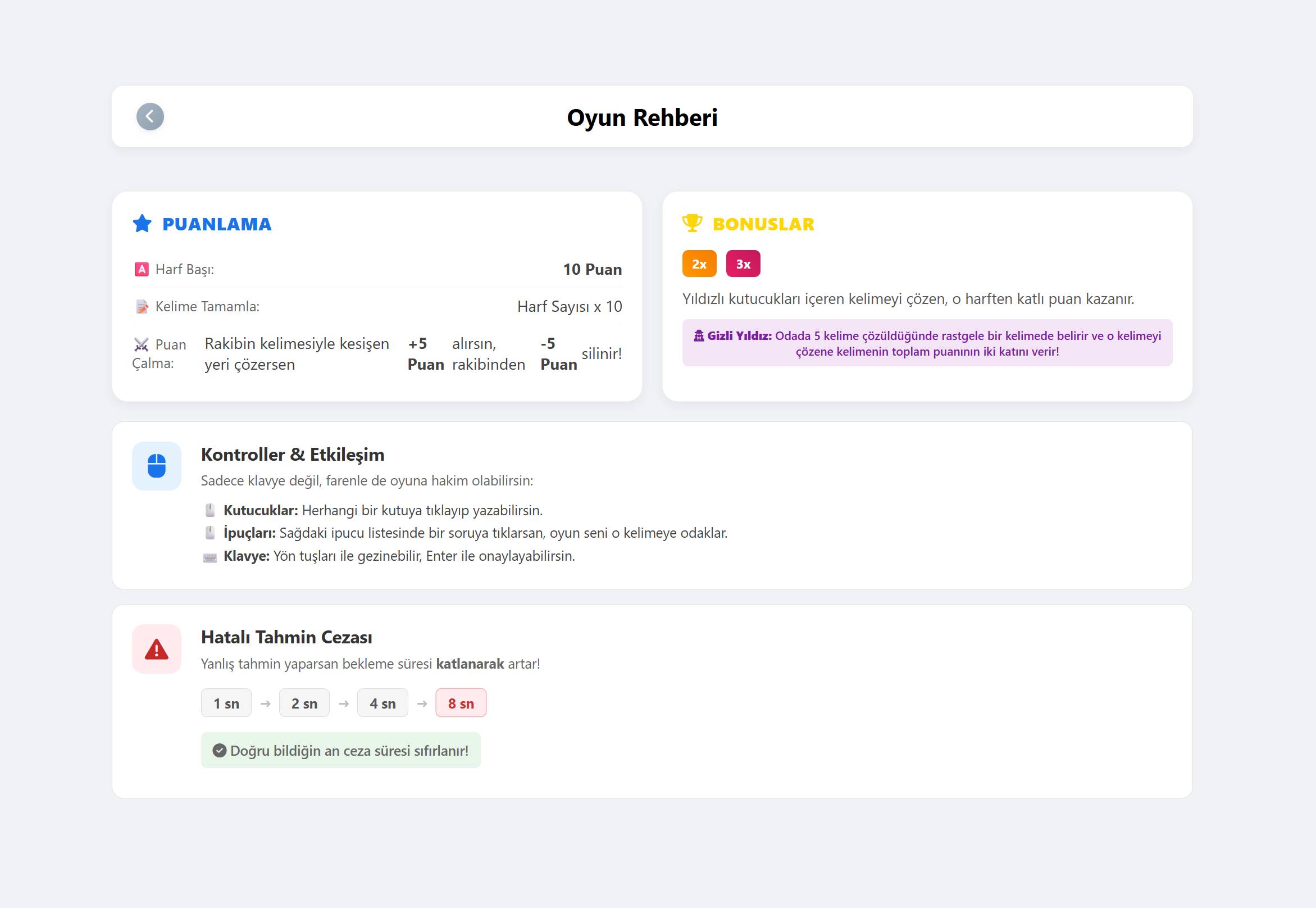Click the yellow trophy icon beside BONUSLAR
Screen dimensions: 1316x908
point(692,223)
